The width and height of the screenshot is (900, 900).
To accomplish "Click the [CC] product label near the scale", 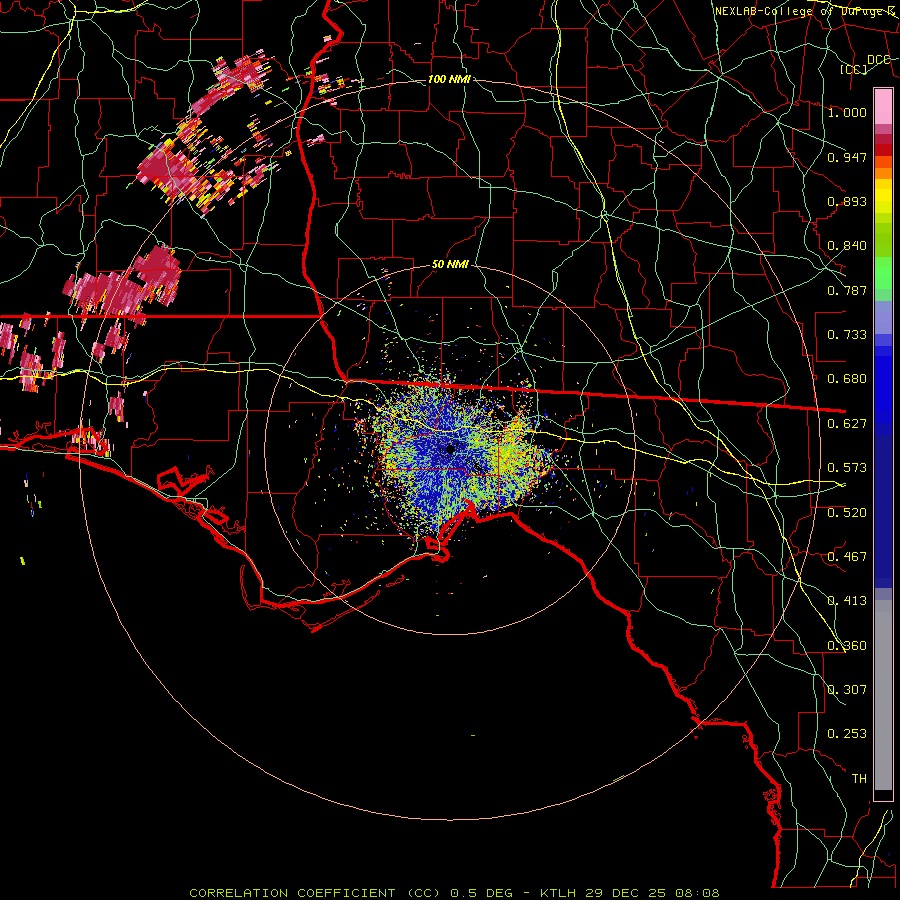I will [854, 69].
